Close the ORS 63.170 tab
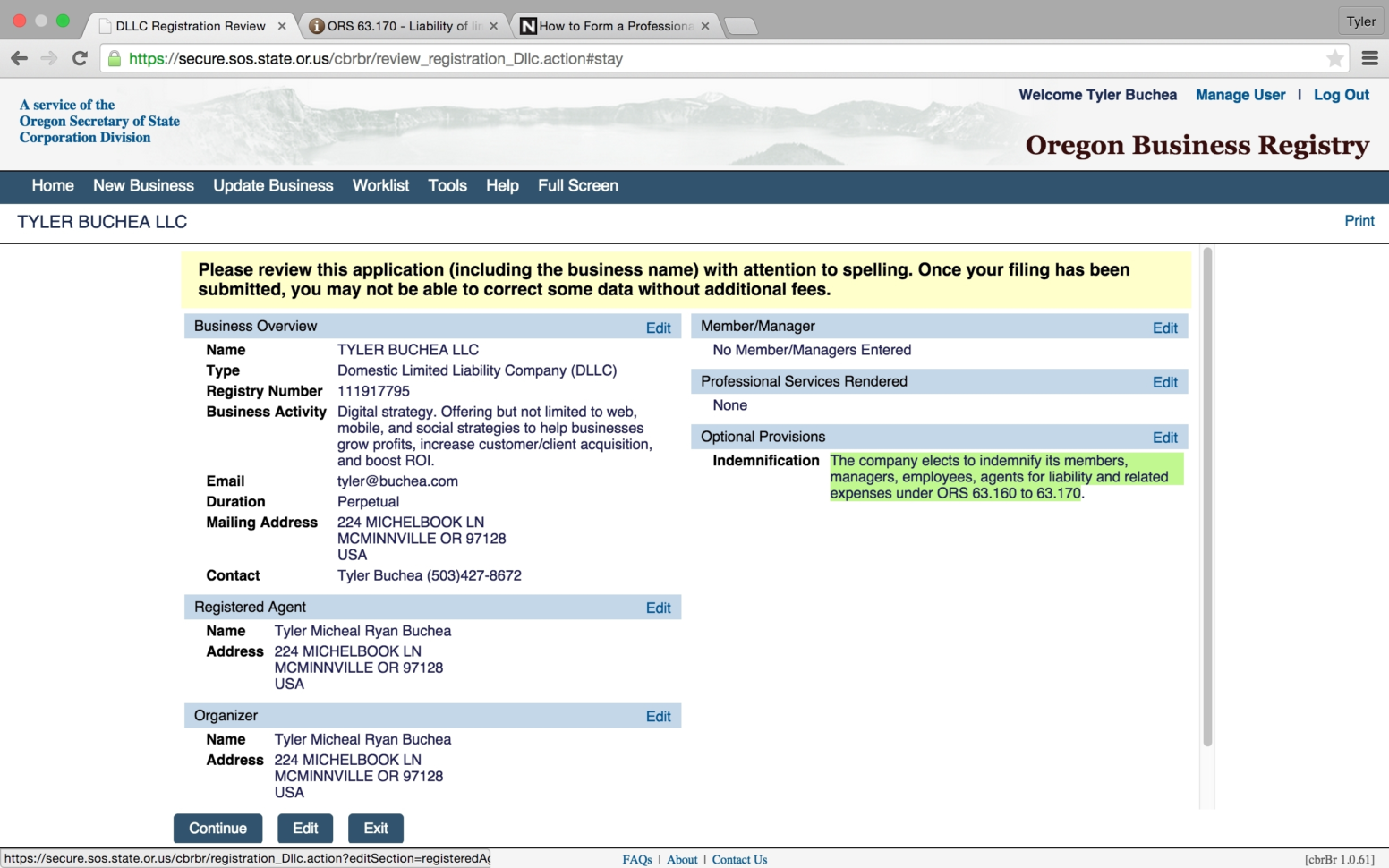 click(x=495, y=26)
